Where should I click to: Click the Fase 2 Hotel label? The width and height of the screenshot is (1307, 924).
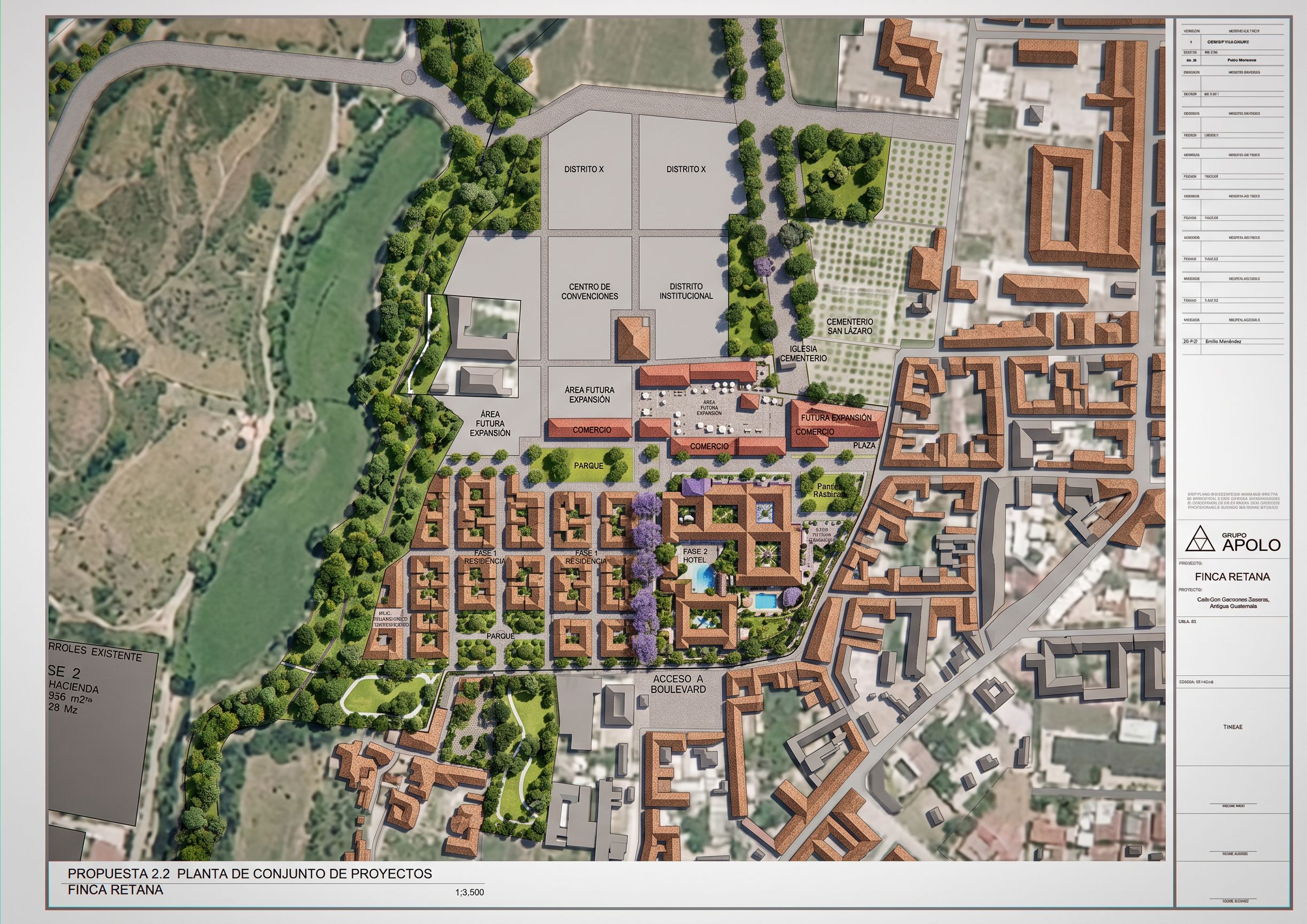pyautogui.click(x=695, y=556)
